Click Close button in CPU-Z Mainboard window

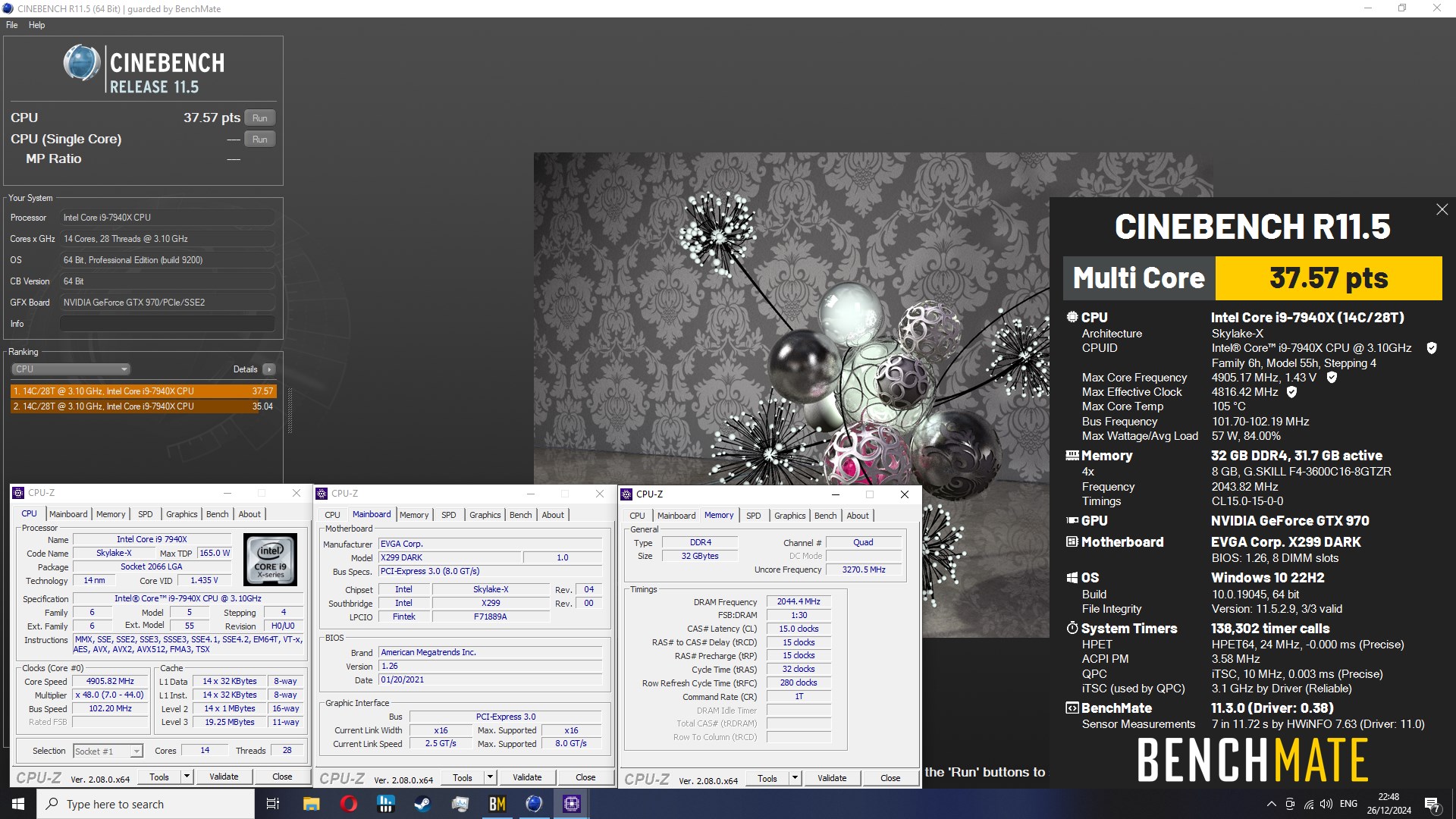(585, 777)
